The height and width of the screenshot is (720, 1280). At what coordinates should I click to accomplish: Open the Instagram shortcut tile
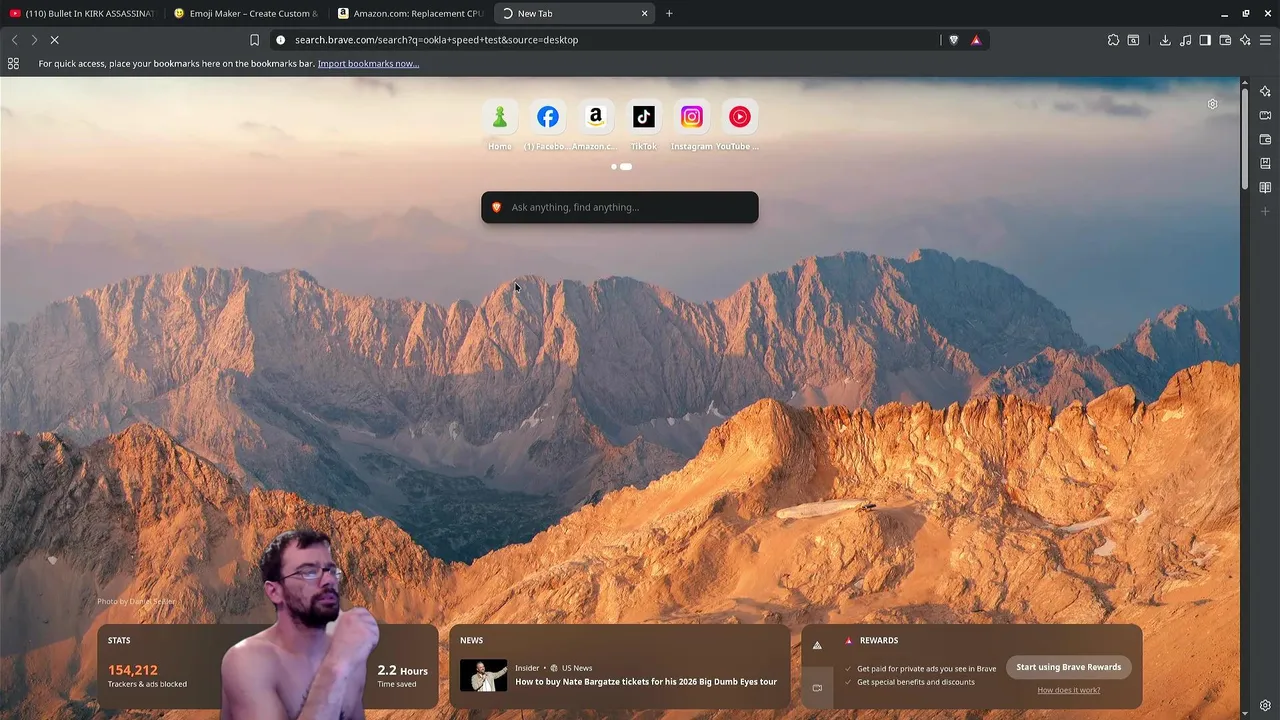691,117
